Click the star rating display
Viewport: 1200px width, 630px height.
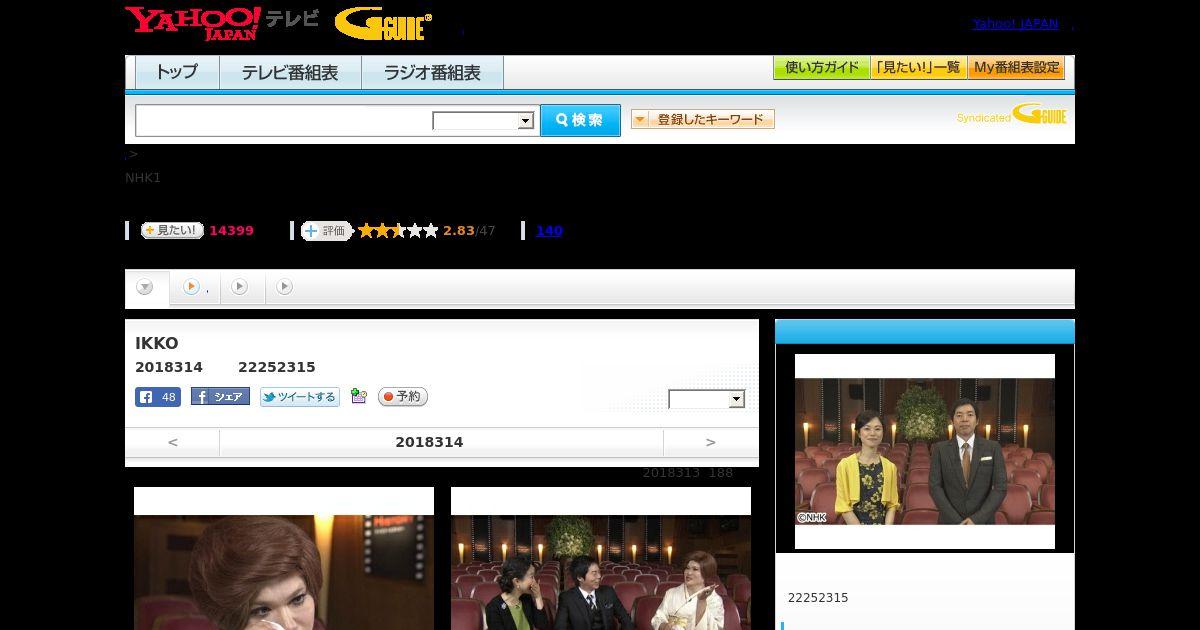(x=398, y=231)
